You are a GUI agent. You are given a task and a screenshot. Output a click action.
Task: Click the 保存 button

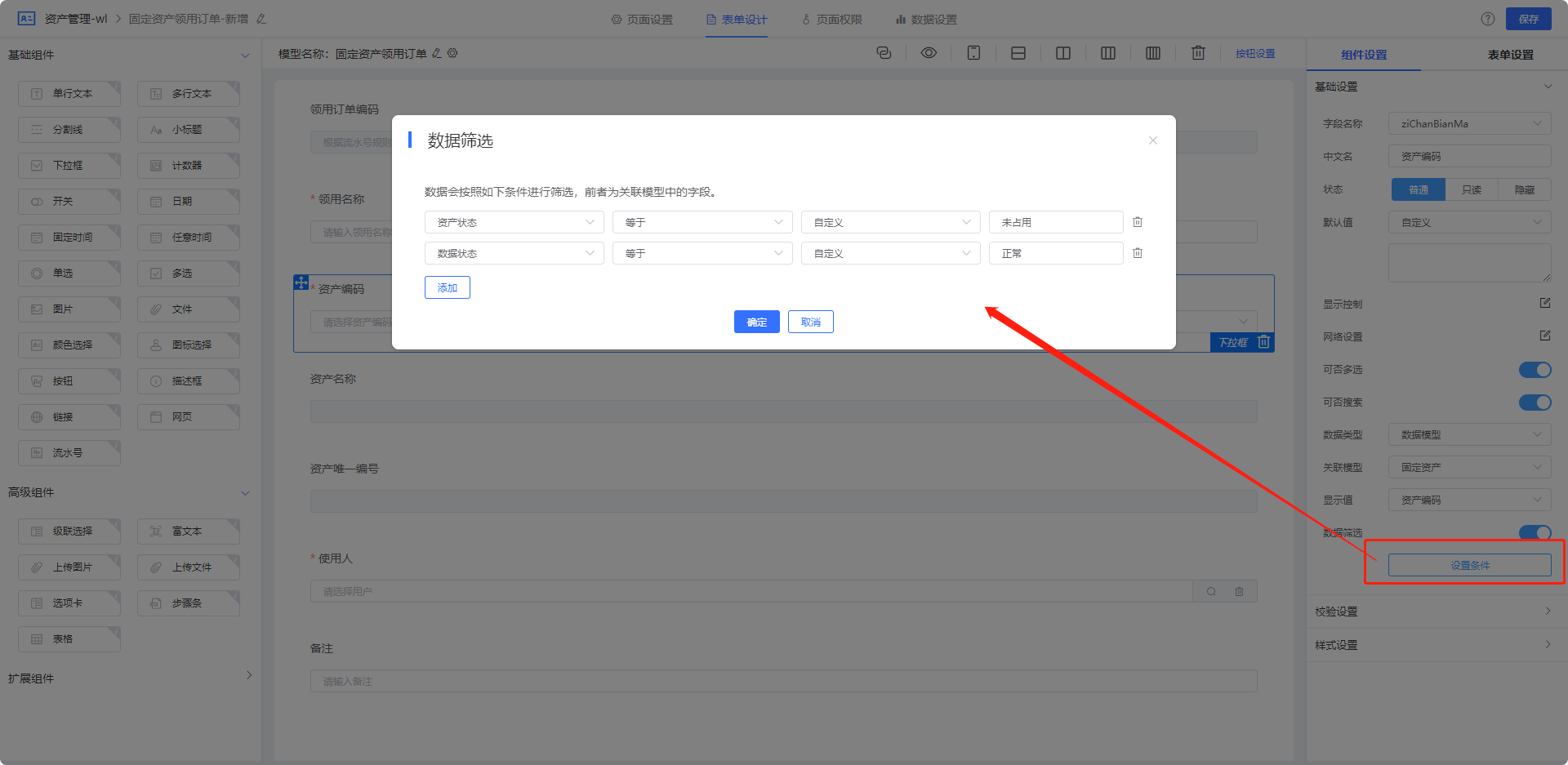click(1529, 19)
